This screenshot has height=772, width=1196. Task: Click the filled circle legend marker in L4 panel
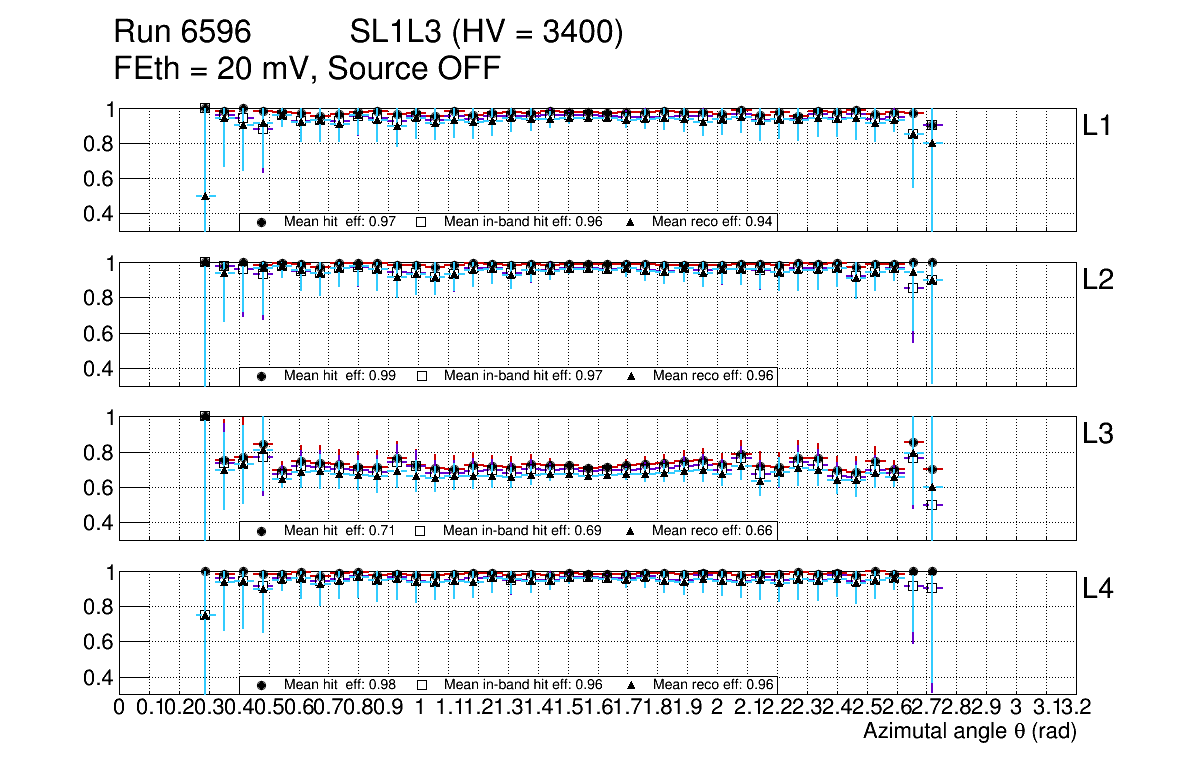click(262, 685)
